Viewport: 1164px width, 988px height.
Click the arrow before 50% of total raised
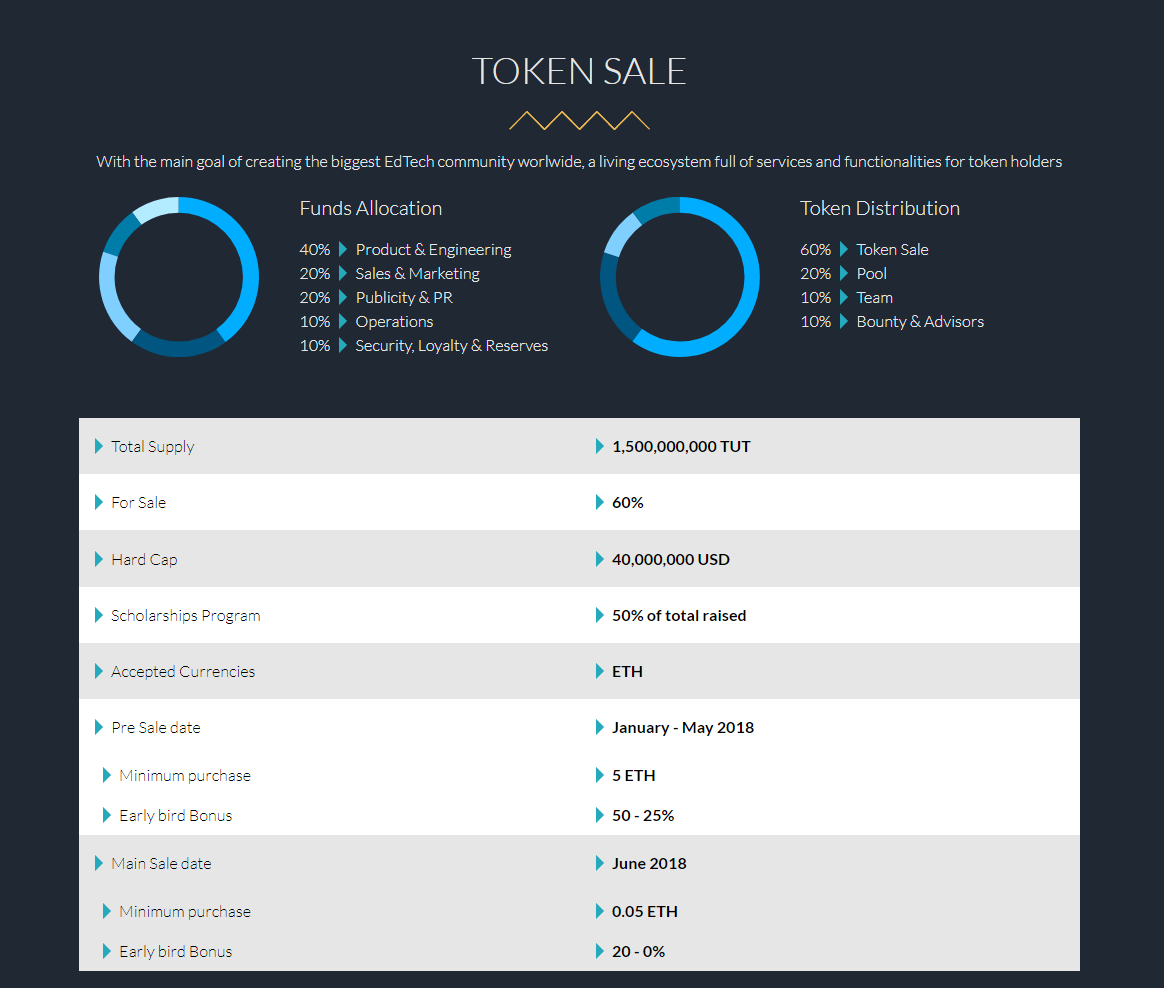(x=600, y=615)
